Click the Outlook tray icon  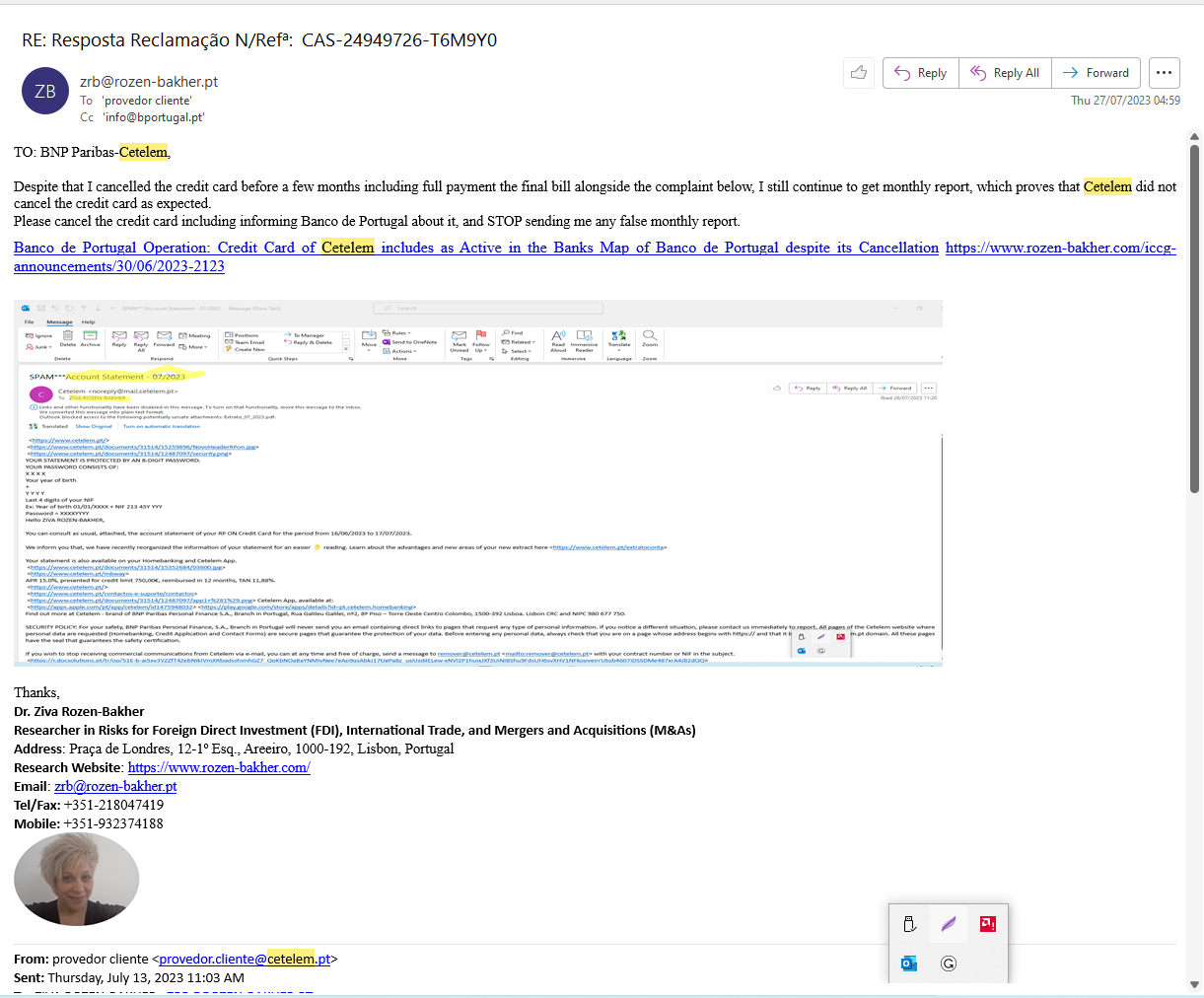(909, 963)
